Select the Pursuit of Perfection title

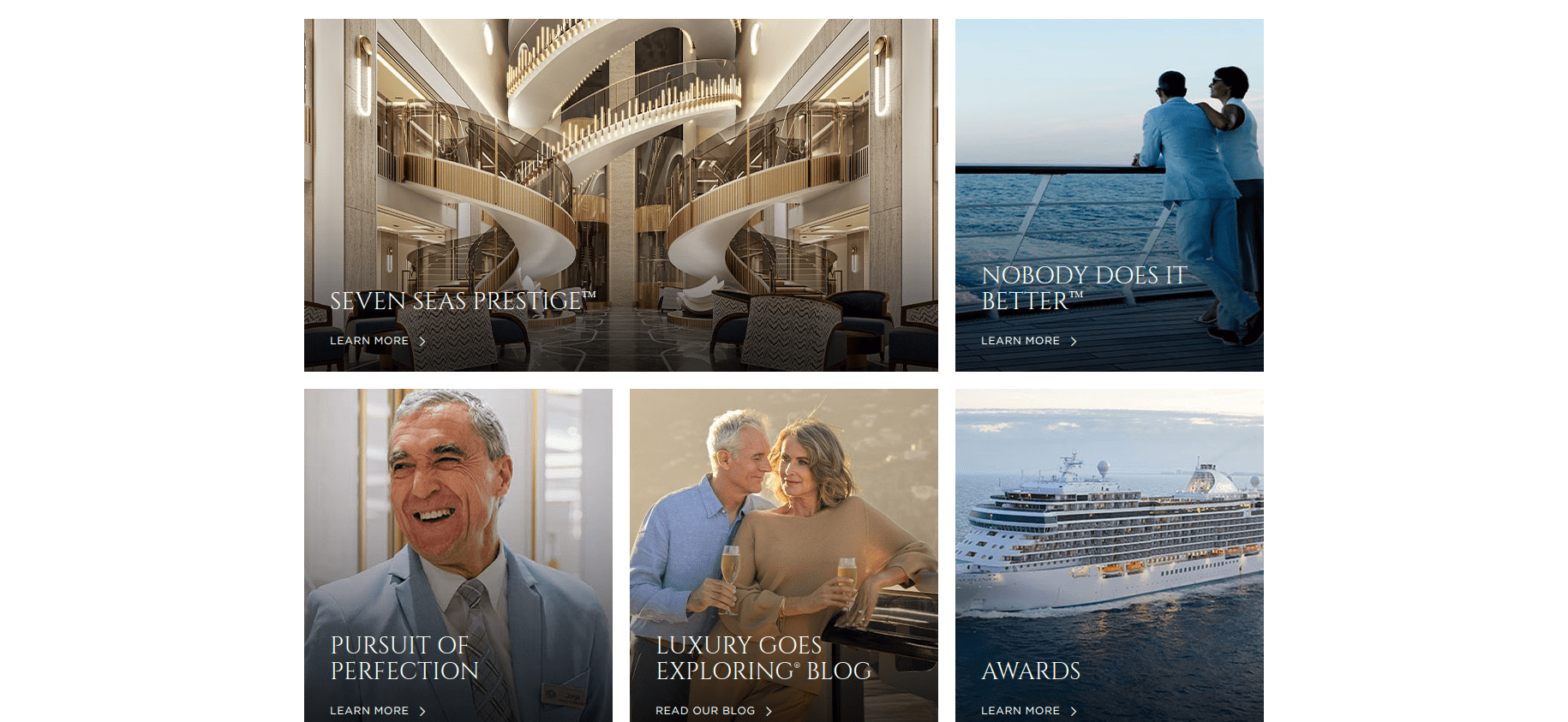(404, 658)
